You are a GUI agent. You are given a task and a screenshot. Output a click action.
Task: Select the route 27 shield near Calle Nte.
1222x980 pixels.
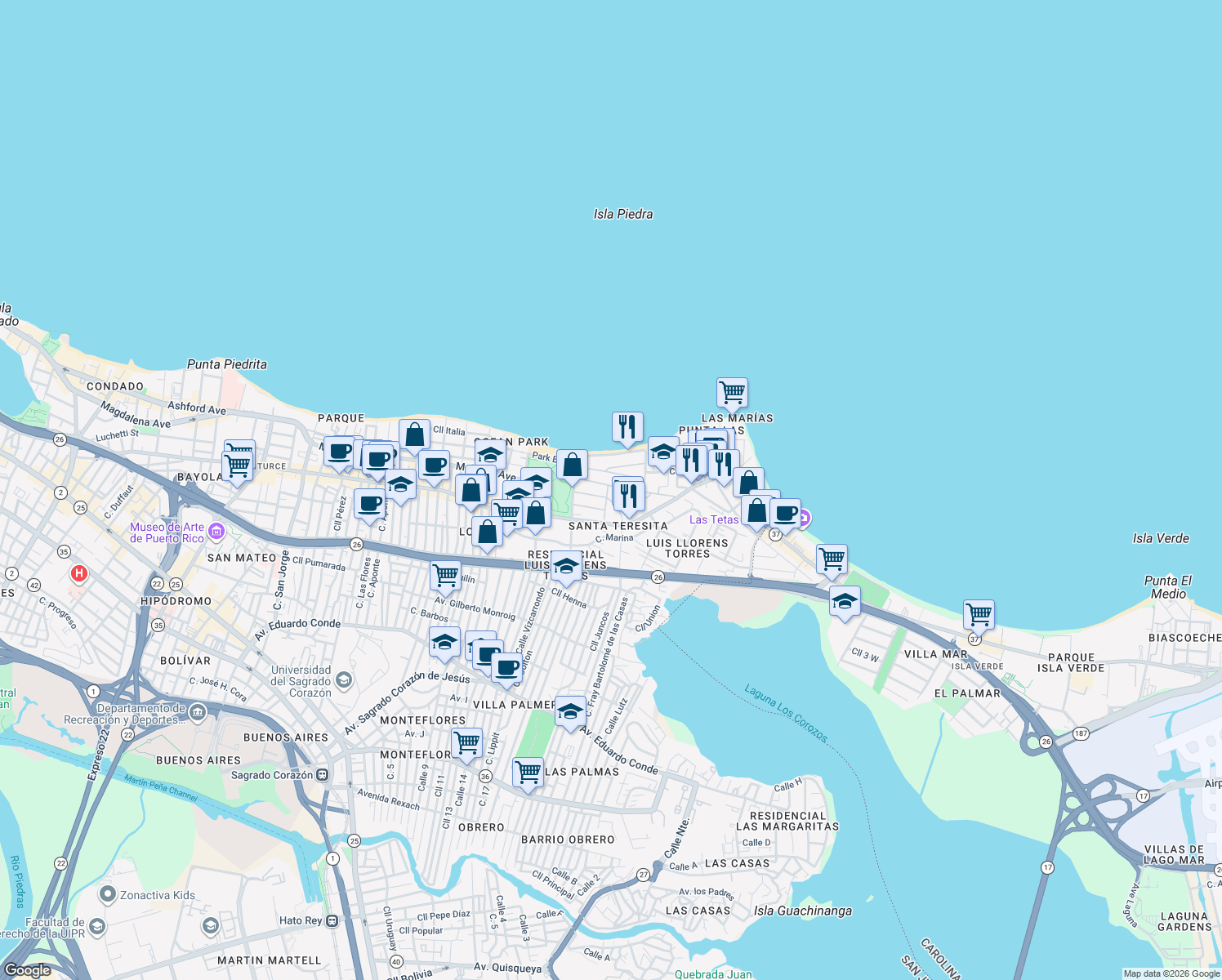[x=644, y=875]
